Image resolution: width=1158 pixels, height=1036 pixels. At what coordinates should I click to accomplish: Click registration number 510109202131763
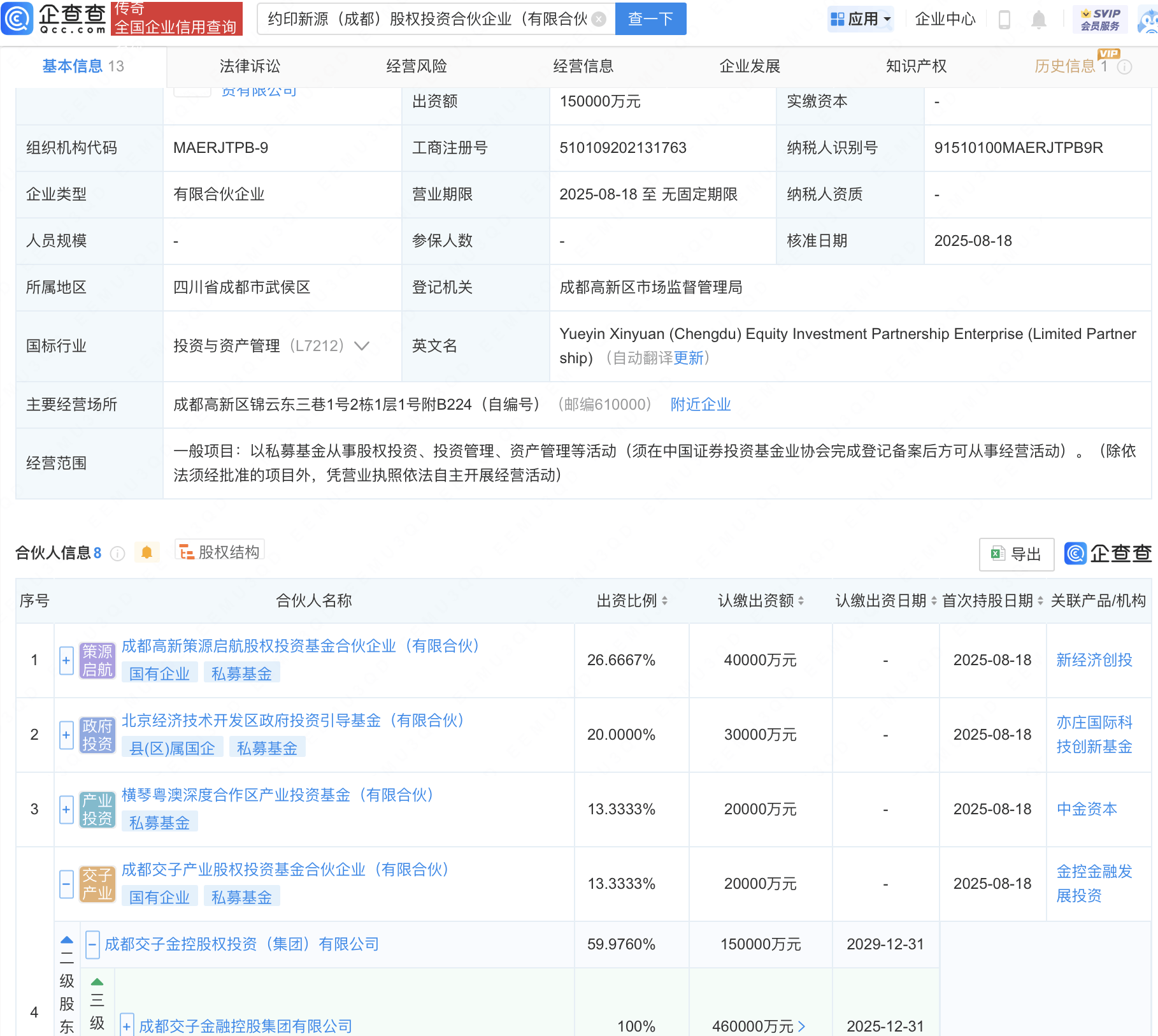pos(623,148)
